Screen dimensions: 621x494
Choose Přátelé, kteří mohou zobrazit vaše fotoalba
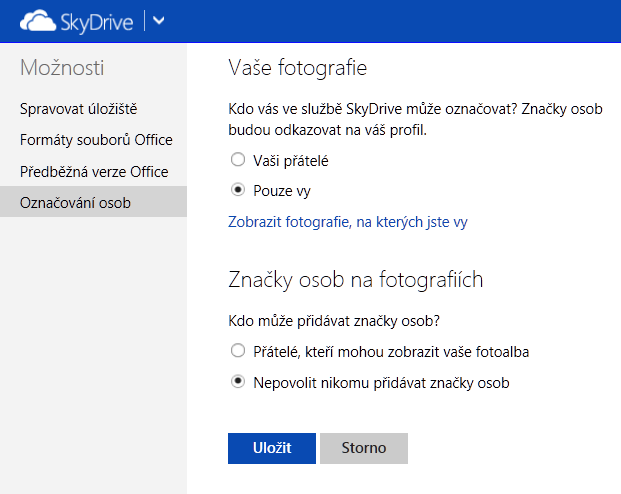(x=238, y=351)
